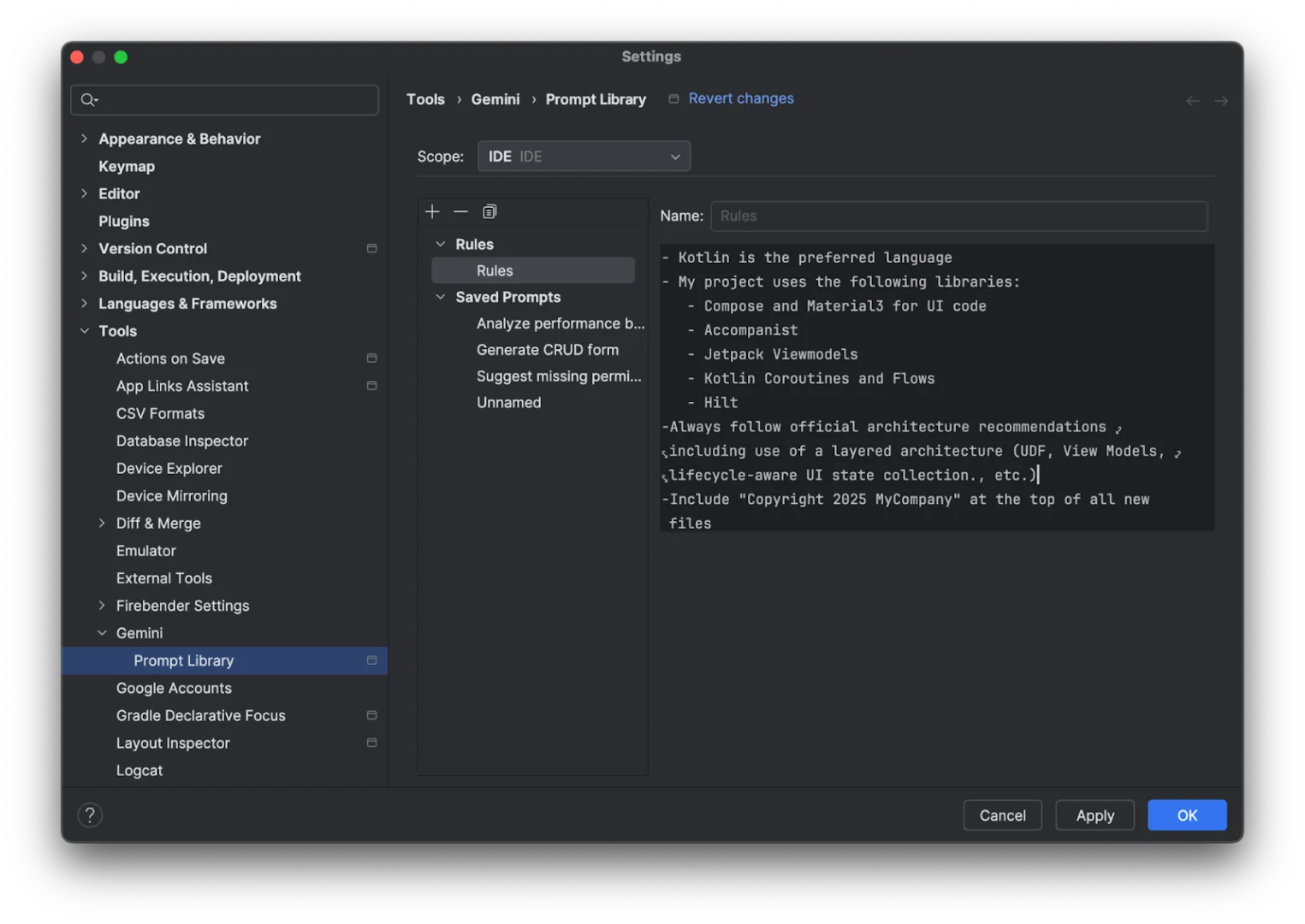Click the Revert changes link
The height and width of the screenshot is (924, 1305).
[741, 98]
